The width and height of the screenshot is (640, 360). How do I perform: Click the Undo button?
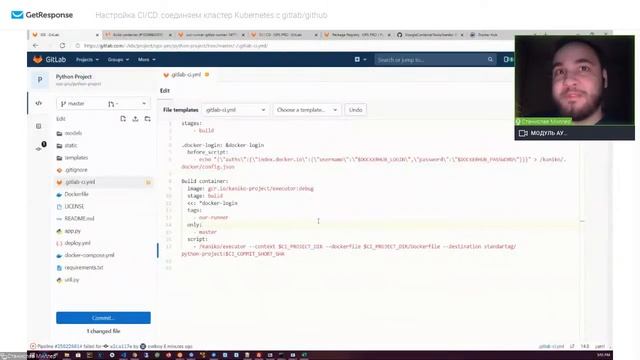[356, 110]
